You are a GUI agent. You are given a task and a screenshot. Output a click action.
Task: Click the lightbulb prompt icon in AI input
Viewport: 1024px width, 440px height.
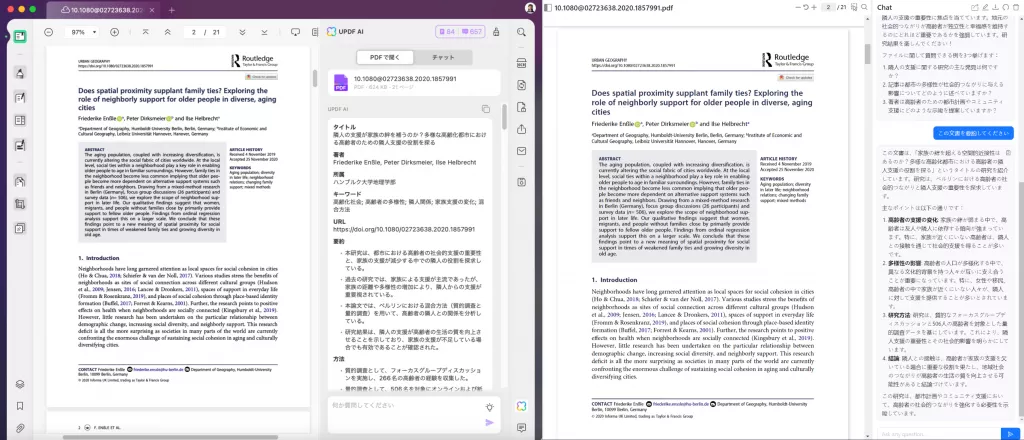[x=489, y=407]
